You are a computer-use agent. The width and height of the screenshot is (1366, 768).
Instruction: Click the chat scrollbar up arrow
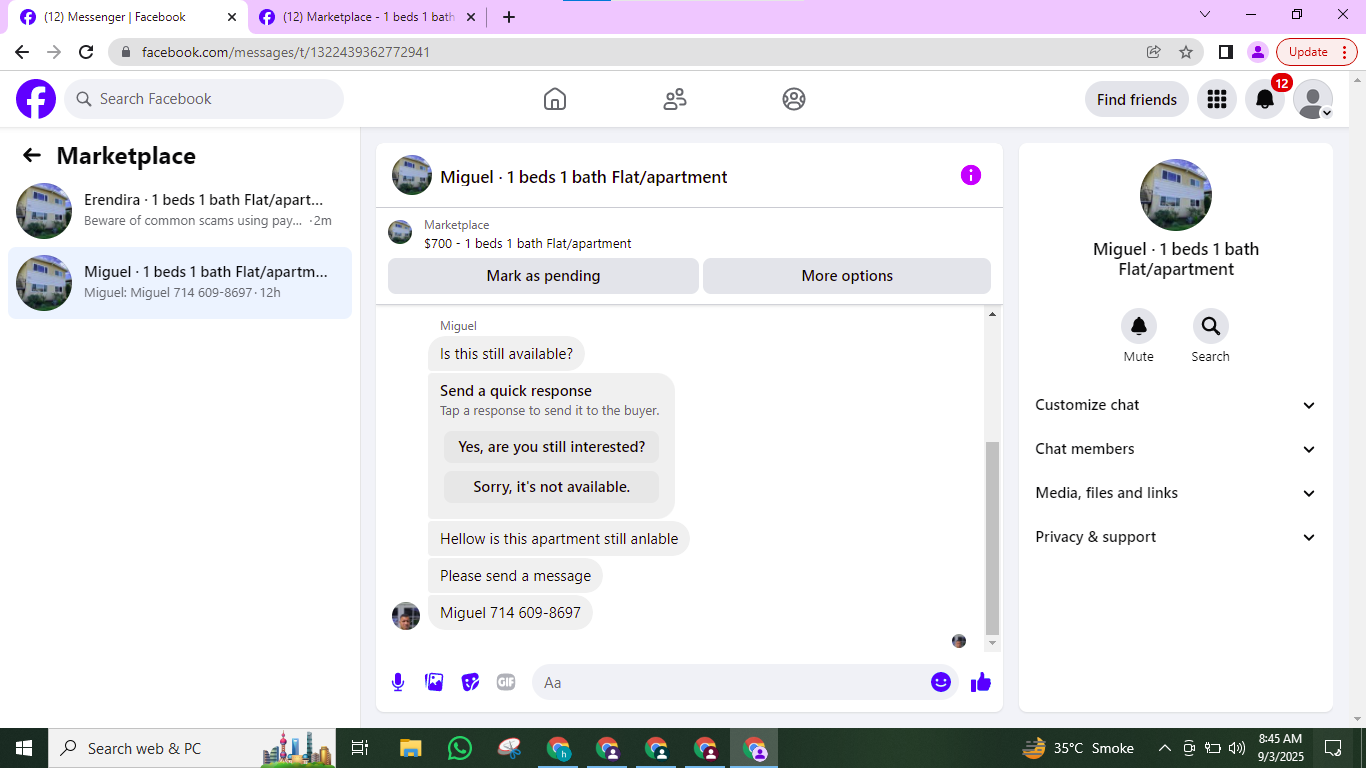(992, 315)
